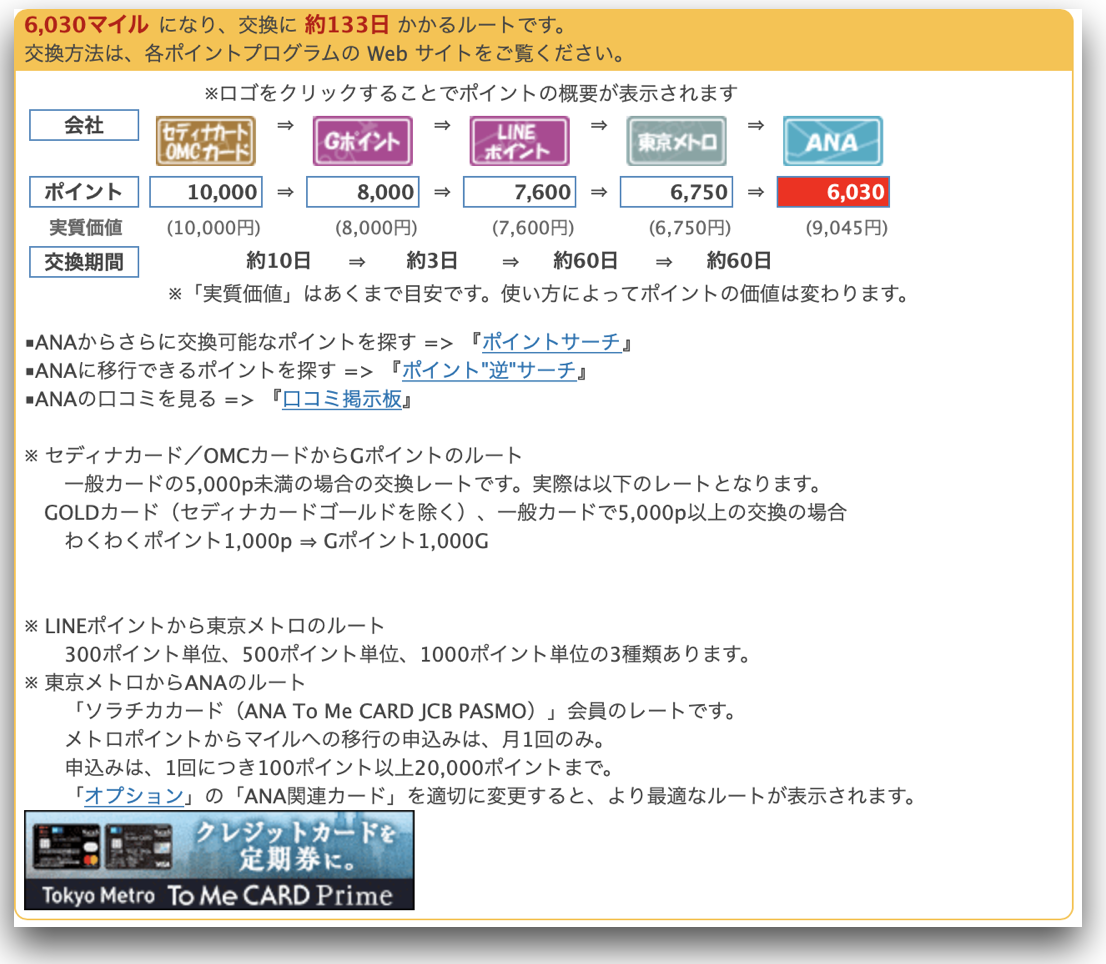Click the LINEポイント logo
1106x964 pixels.
click(x=519, y=141)
